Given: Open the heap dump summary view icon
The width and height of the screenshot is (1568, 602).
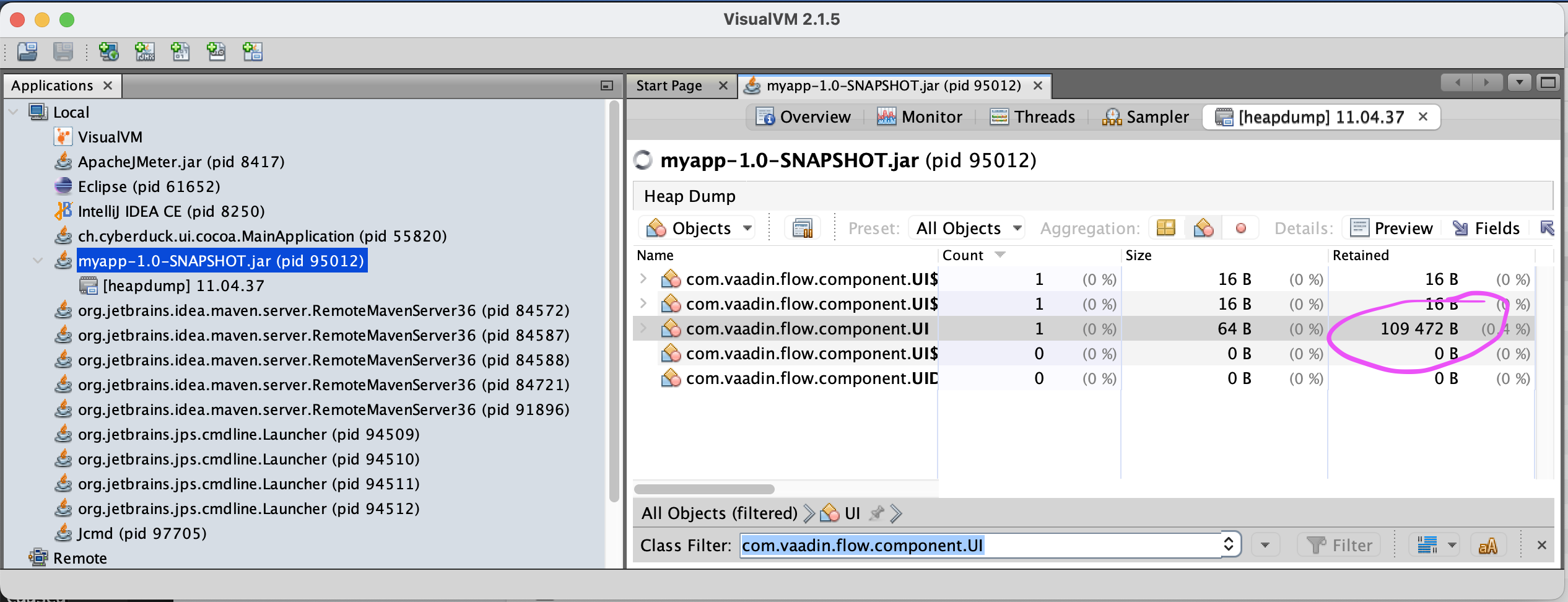Looking at the screenshot, I should pos(802,227).
